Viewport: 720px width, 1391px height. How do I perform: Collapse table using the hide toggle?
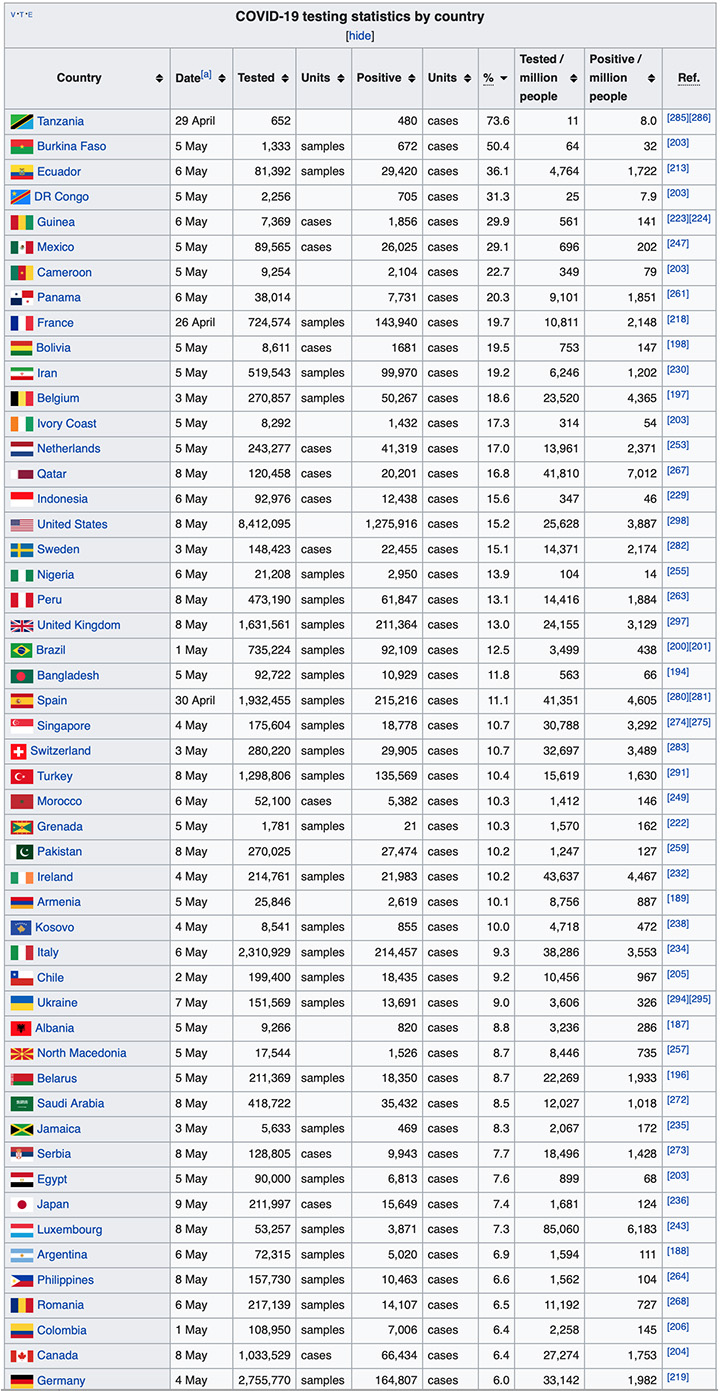pyautogui.click(x=360, y=35)
